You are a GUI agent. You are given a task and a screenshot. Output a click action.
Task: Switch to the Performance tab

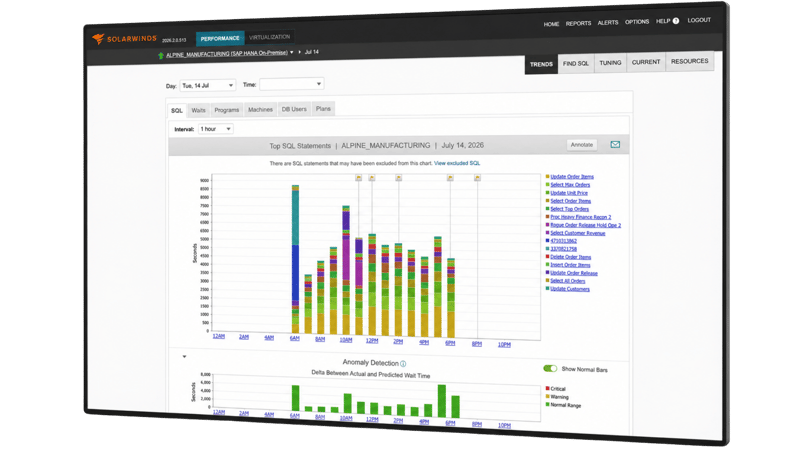(220, 38)
